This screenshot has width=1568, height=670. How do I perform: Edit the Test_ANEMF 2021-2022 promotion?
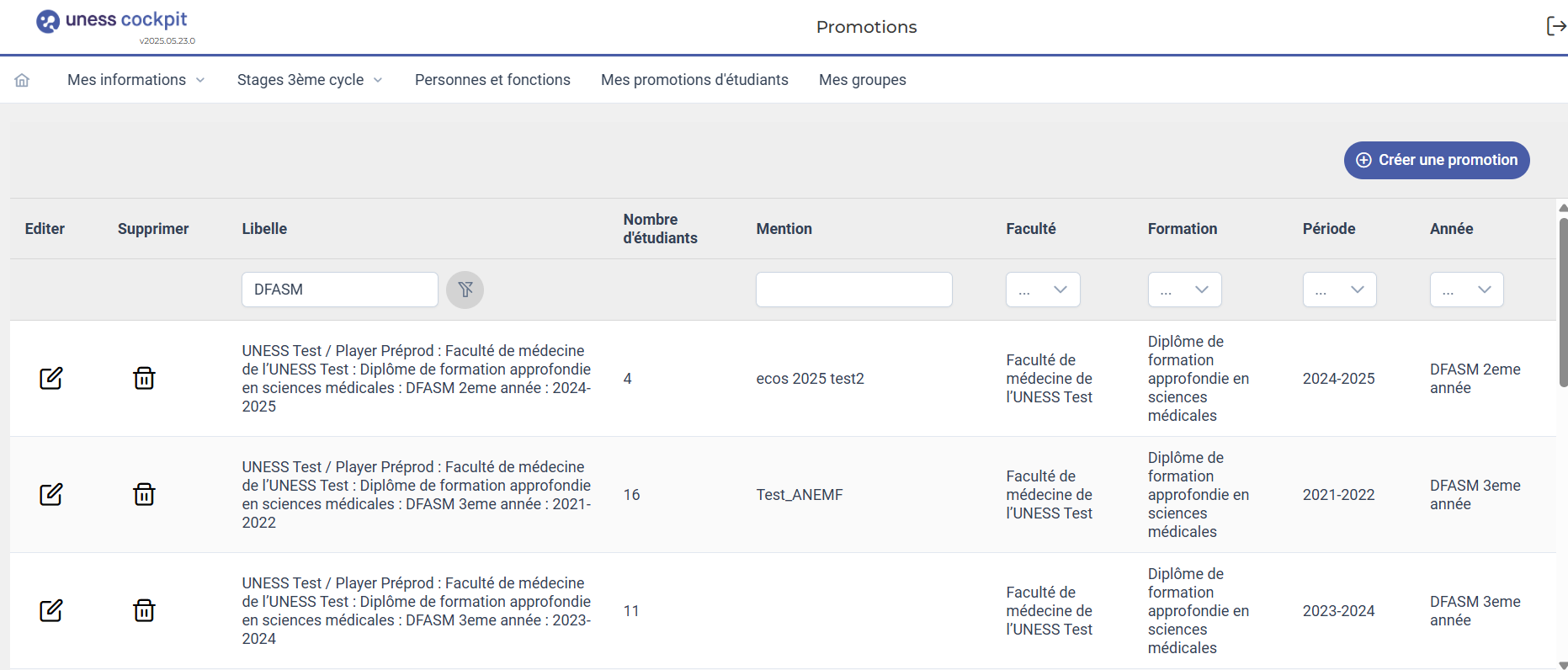click(51, 495)
